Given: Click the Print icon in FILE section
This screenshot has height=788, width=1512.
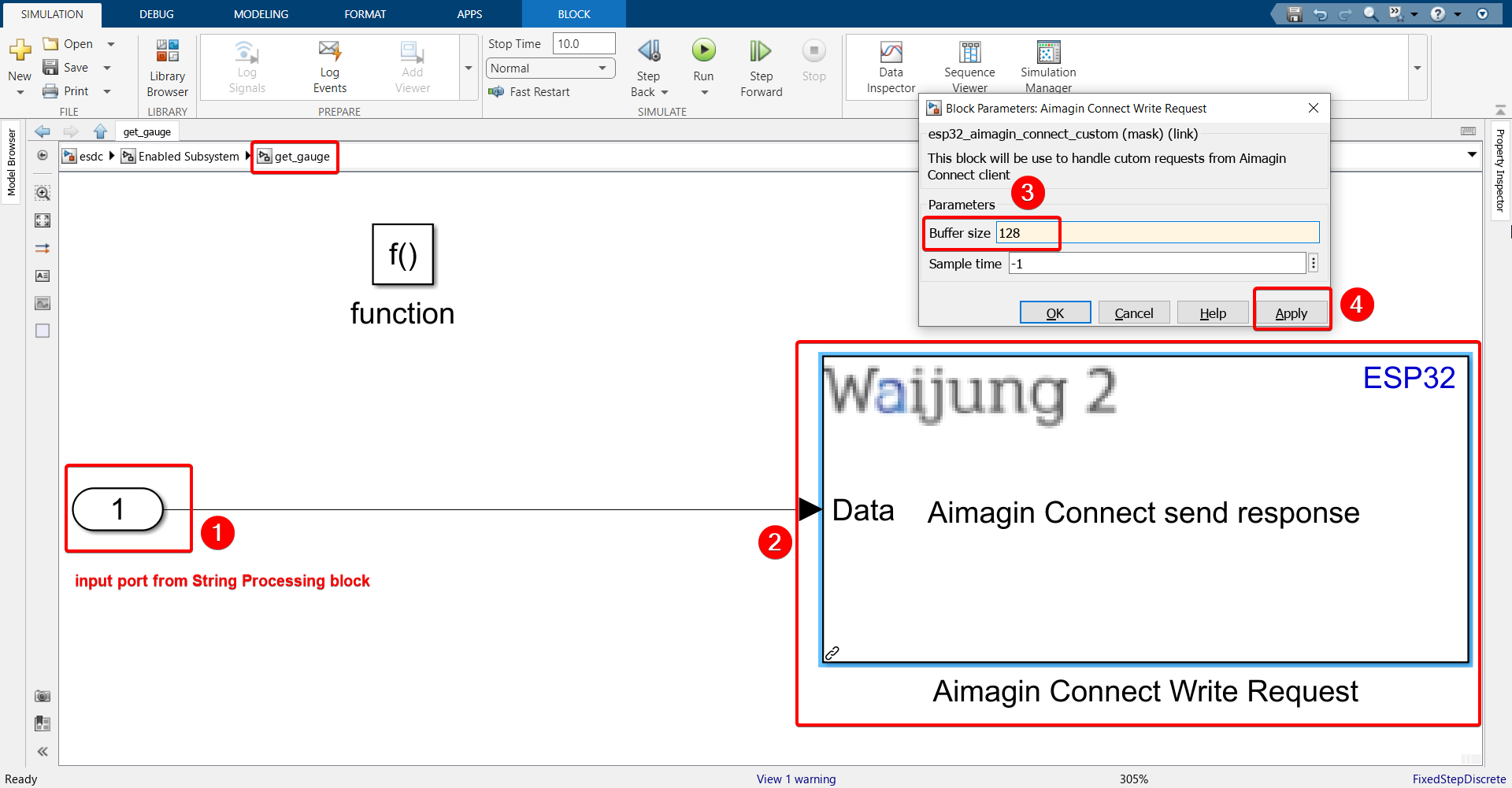Looking at the screenshot, I should click(x=50, y=91).
